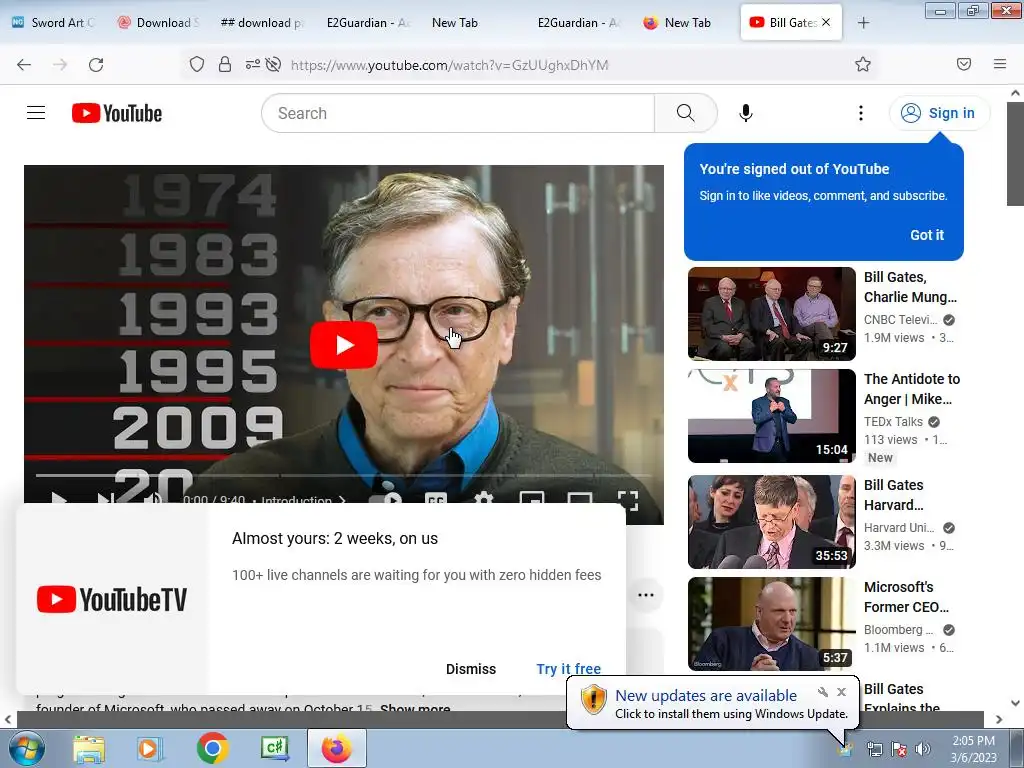Enter full screen video mode
This screenshot has height=768, width=1024.
coord(628,500)
